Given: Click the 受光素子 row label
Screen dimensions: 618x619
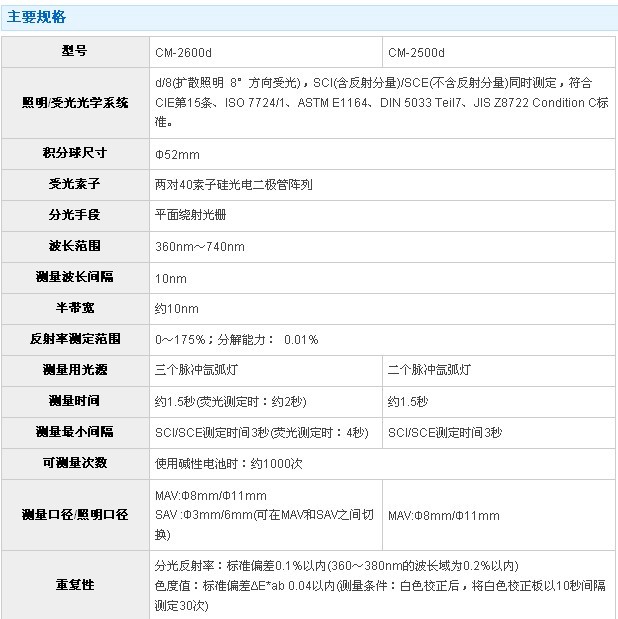Looking at the screenshot, I should coord(75,185).
